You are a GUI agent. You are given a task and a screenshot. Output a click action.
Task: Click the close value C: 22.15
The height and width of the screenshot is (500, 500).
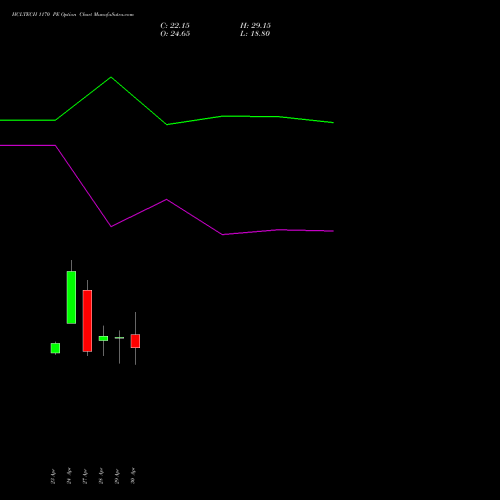point(175,26)
